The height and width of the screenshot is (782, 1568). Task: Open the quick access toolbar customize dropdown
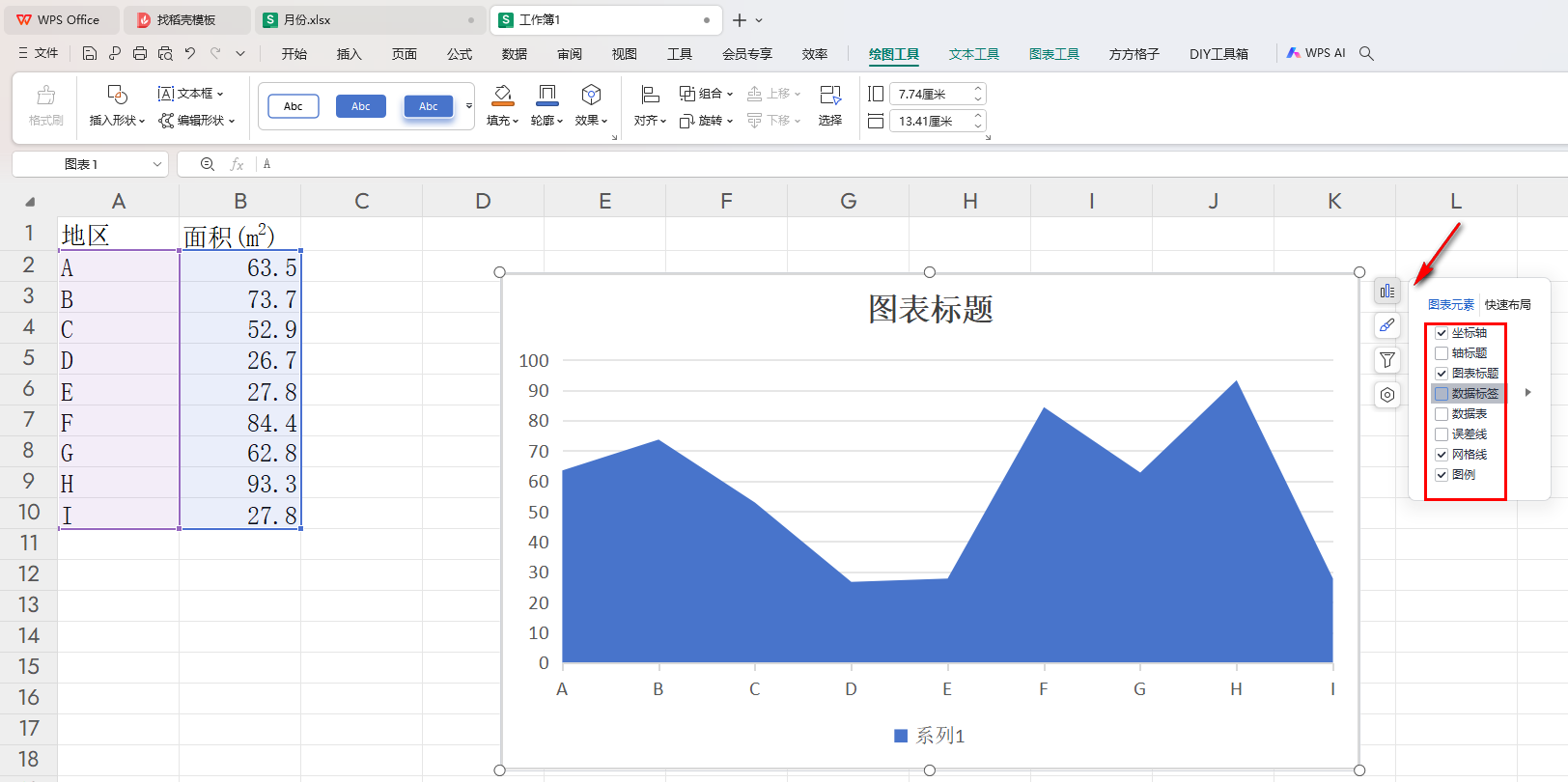[x=240, y=53]
